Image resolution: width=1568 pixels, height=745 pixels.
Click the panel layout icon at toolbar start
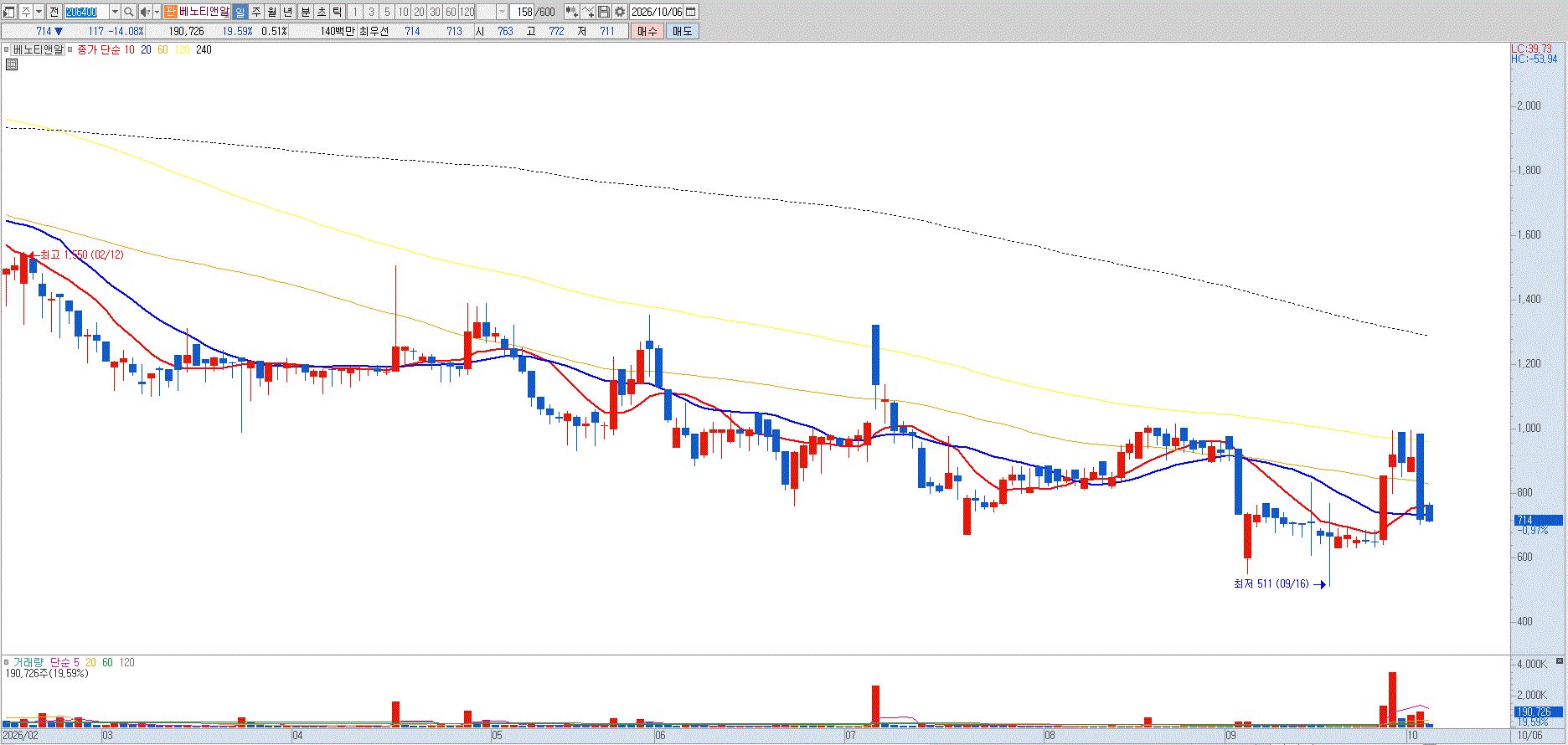pos(9,12)
